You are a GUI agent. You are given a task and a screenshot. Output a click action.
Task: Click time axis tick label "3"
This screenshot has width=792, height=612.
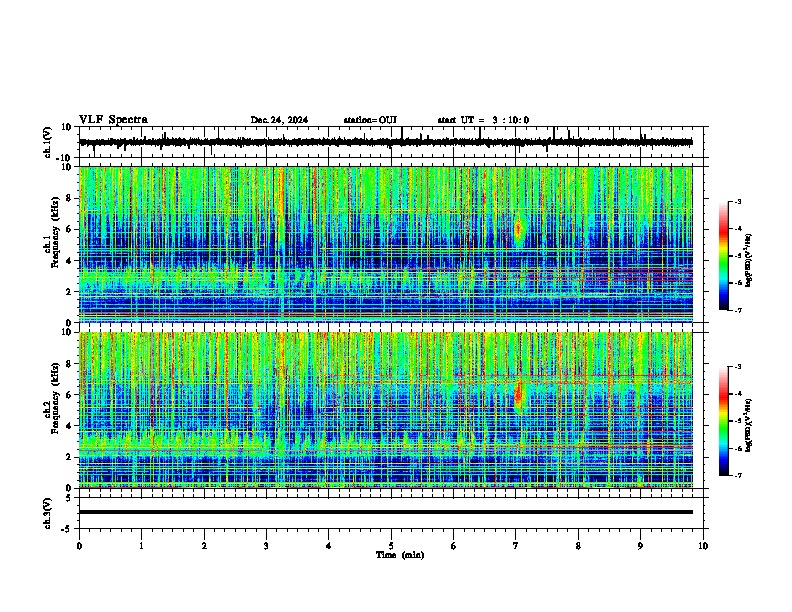click(x=266, y=546)
